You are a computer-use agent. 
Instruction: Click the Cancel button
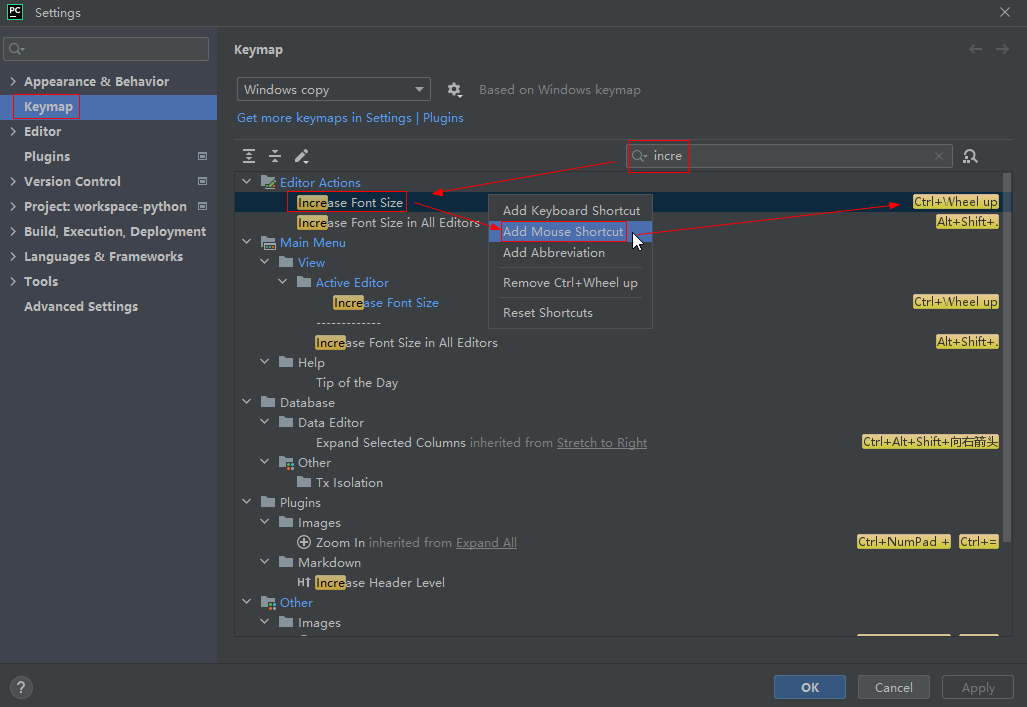coord(893,687)
